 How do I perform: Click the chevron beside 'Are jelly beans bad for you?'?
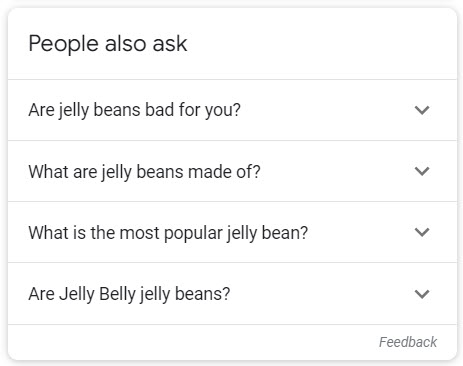422,110
